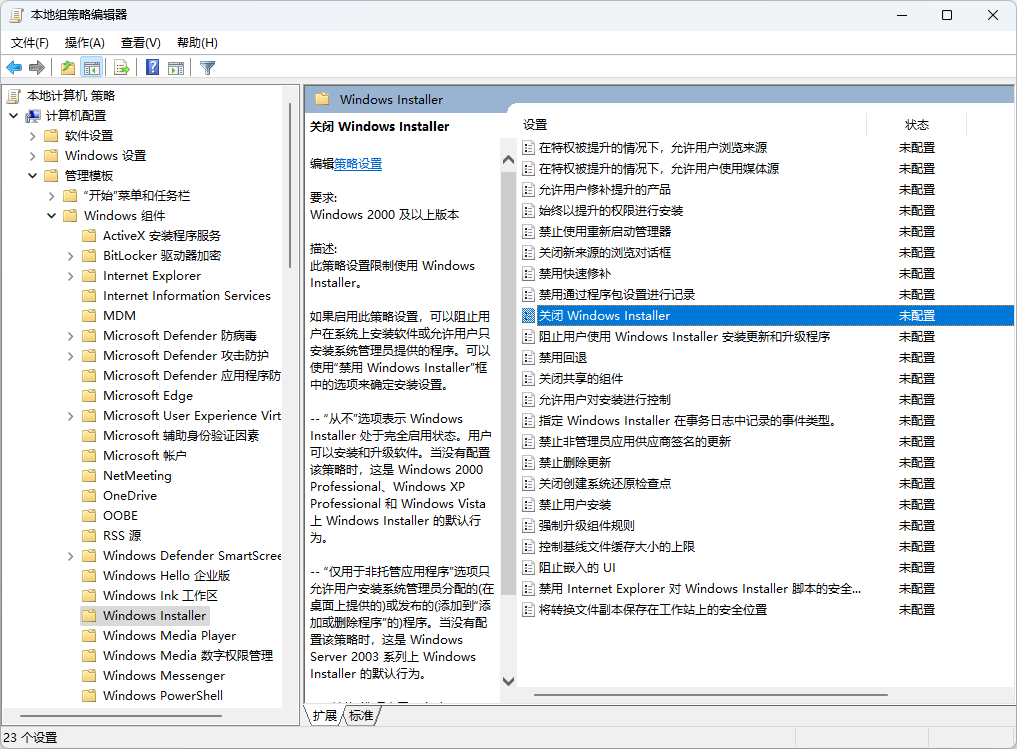1017x749 pixels.
Task: Select 始终以提升的权限进行安装 policy
Action: click(x=610, y=211)
